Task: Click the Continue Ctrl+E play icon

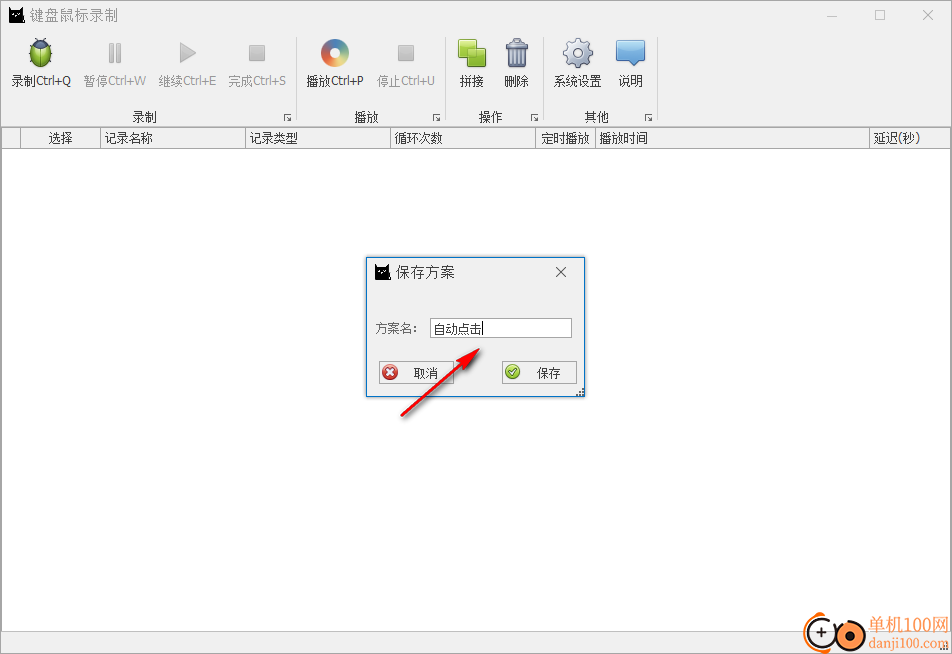Action: pos(188,53)
